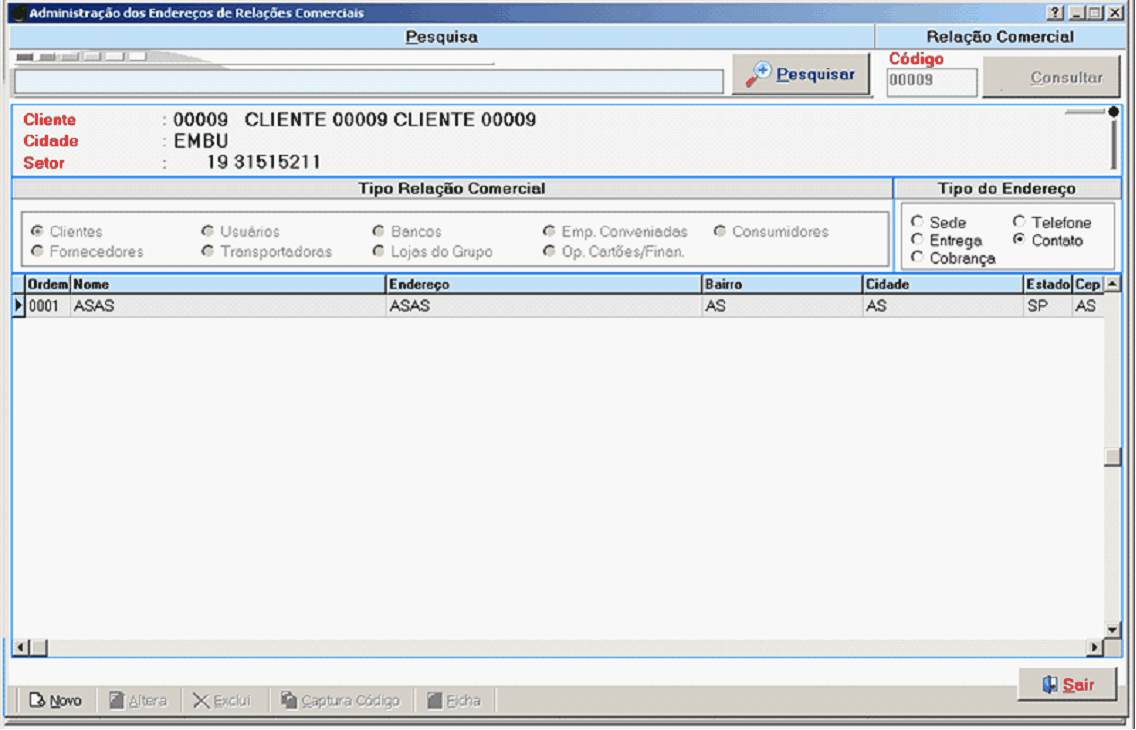Sort by the Nome column header
This screenshot has width=1136, height=730.
228,285
